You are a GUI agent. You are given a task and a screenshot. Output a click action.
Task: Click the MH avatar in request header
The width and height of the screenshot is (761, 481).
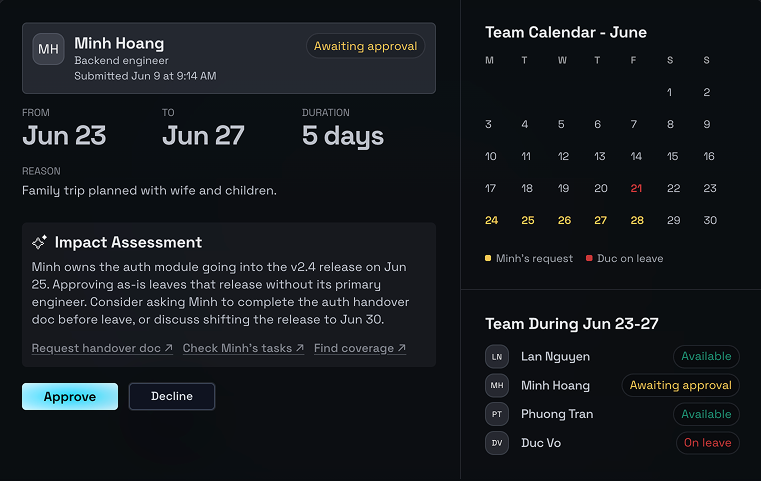pyautogui.click(x=49, y=49)
